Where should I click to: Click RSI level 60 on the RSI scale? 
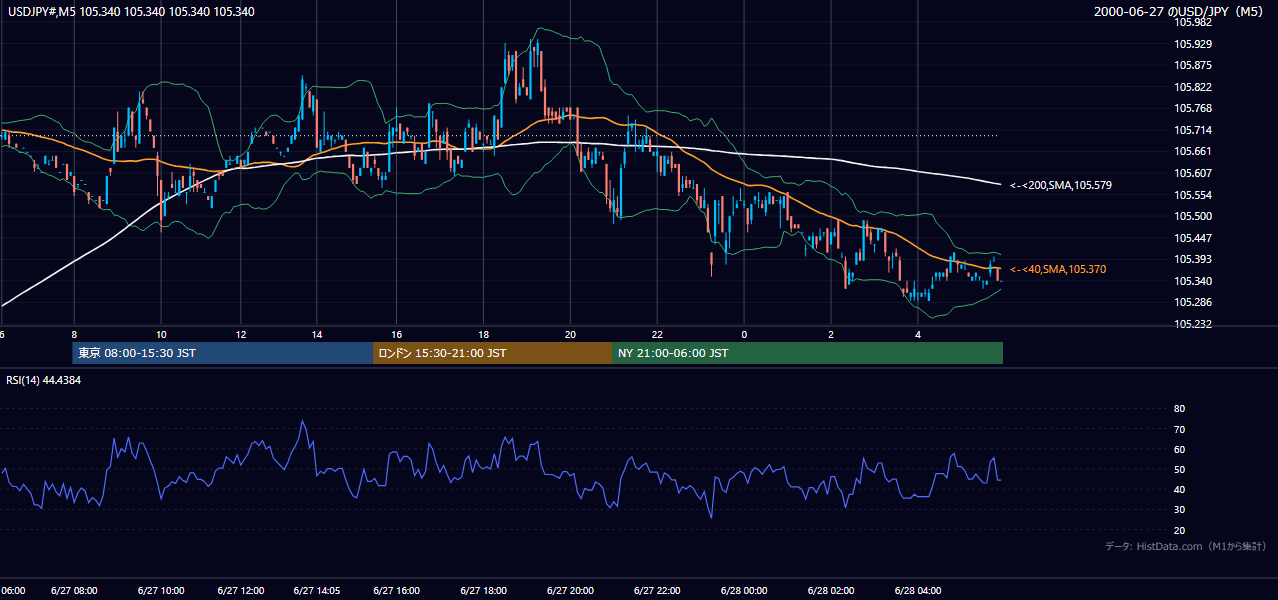point(1179,449)
